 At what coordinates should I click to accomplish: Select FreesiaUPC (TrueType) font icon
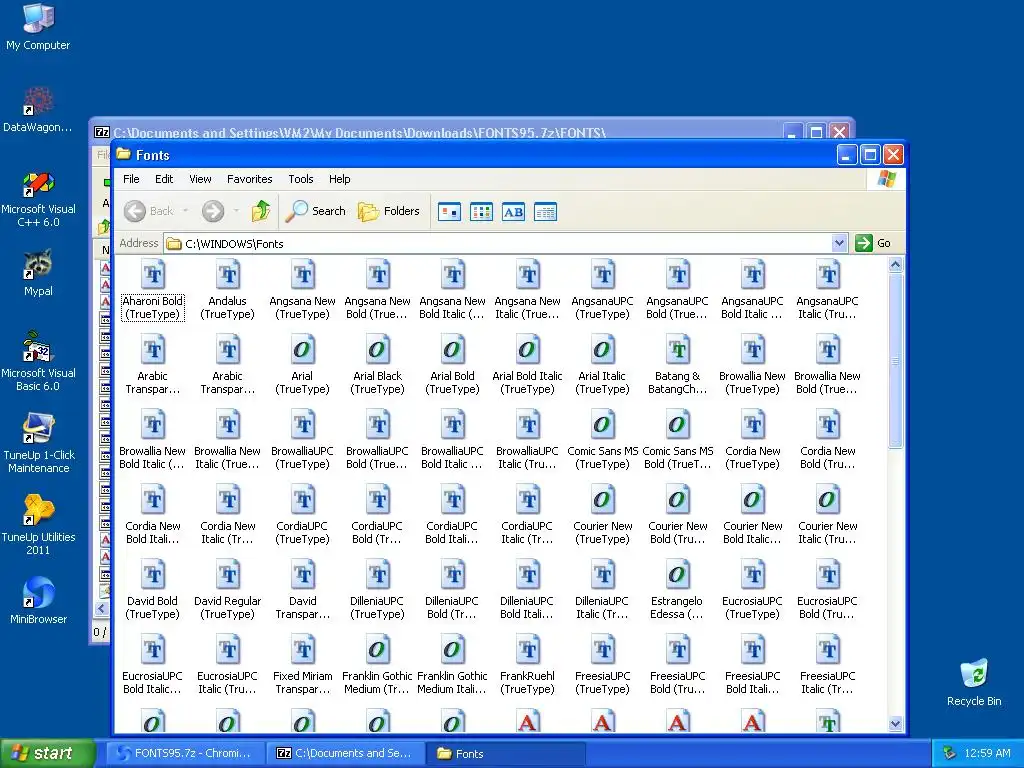[602, 650]
